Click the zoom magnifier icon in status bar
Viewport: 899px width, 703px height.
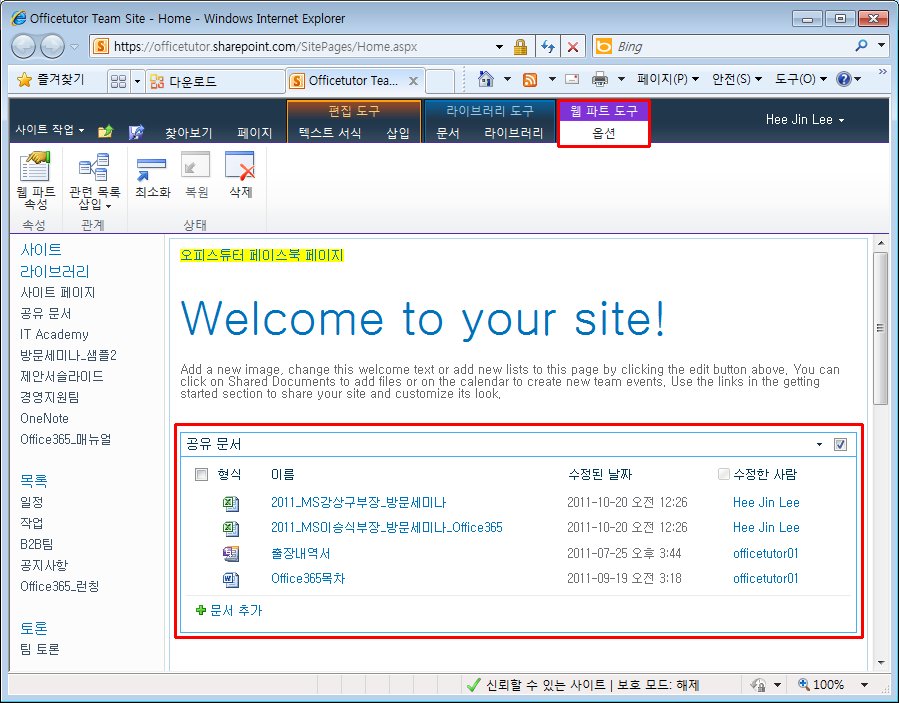803,684
